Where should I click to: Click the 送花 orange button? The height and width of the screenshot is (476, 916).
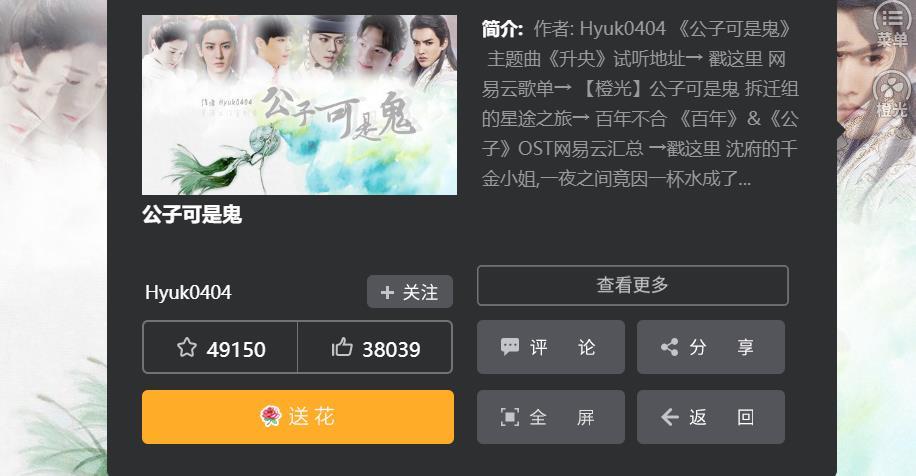[298, 417]
